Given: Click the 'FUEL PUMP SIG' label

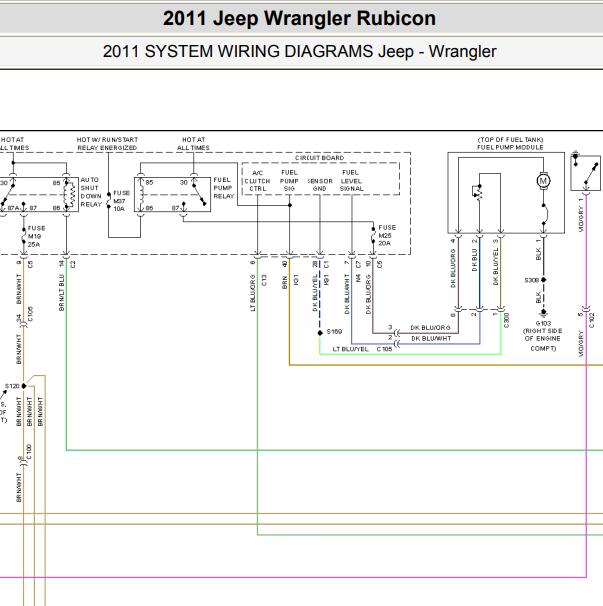Looking at the screenshot, I should click(x=289, y=180).
